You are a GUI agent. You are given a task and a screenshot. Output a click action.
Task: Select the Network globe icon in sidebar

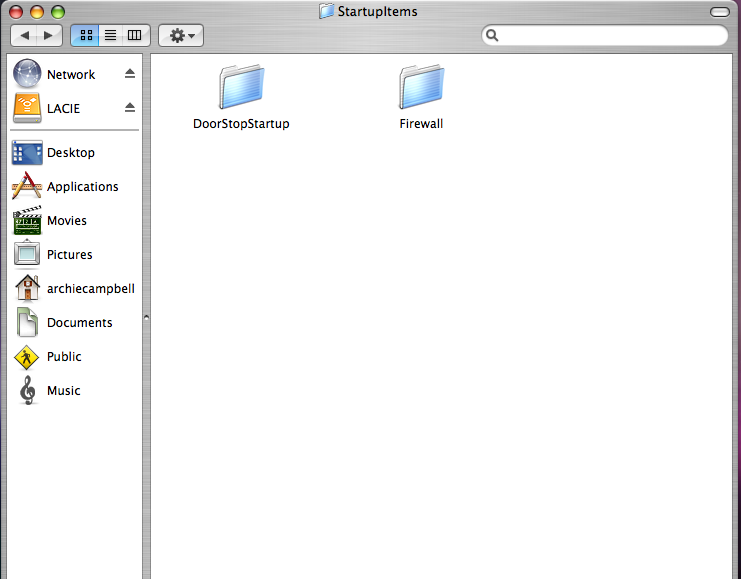click(27, 74)
